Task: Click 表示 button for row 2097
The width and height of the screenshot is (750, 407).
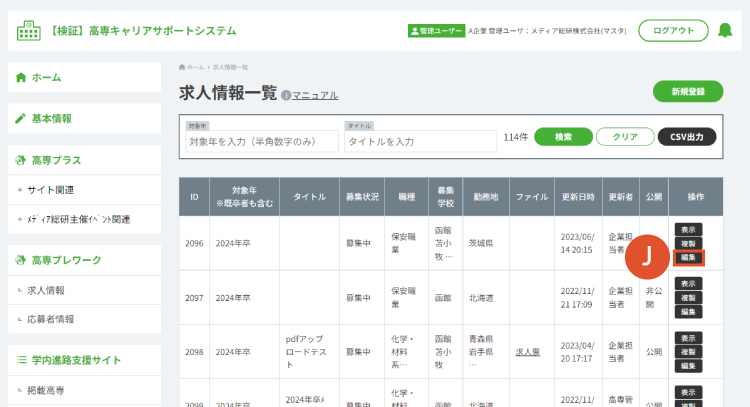Action: 688,284
